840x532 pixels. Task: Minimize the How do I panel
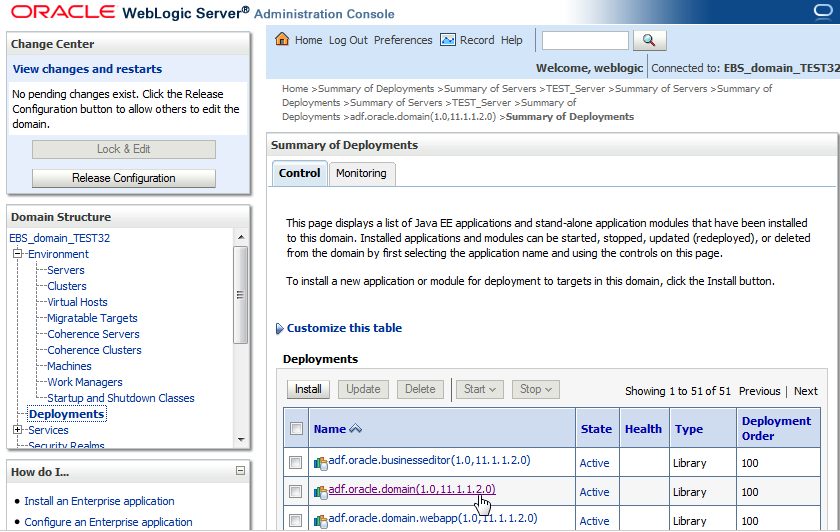(241, 470)
